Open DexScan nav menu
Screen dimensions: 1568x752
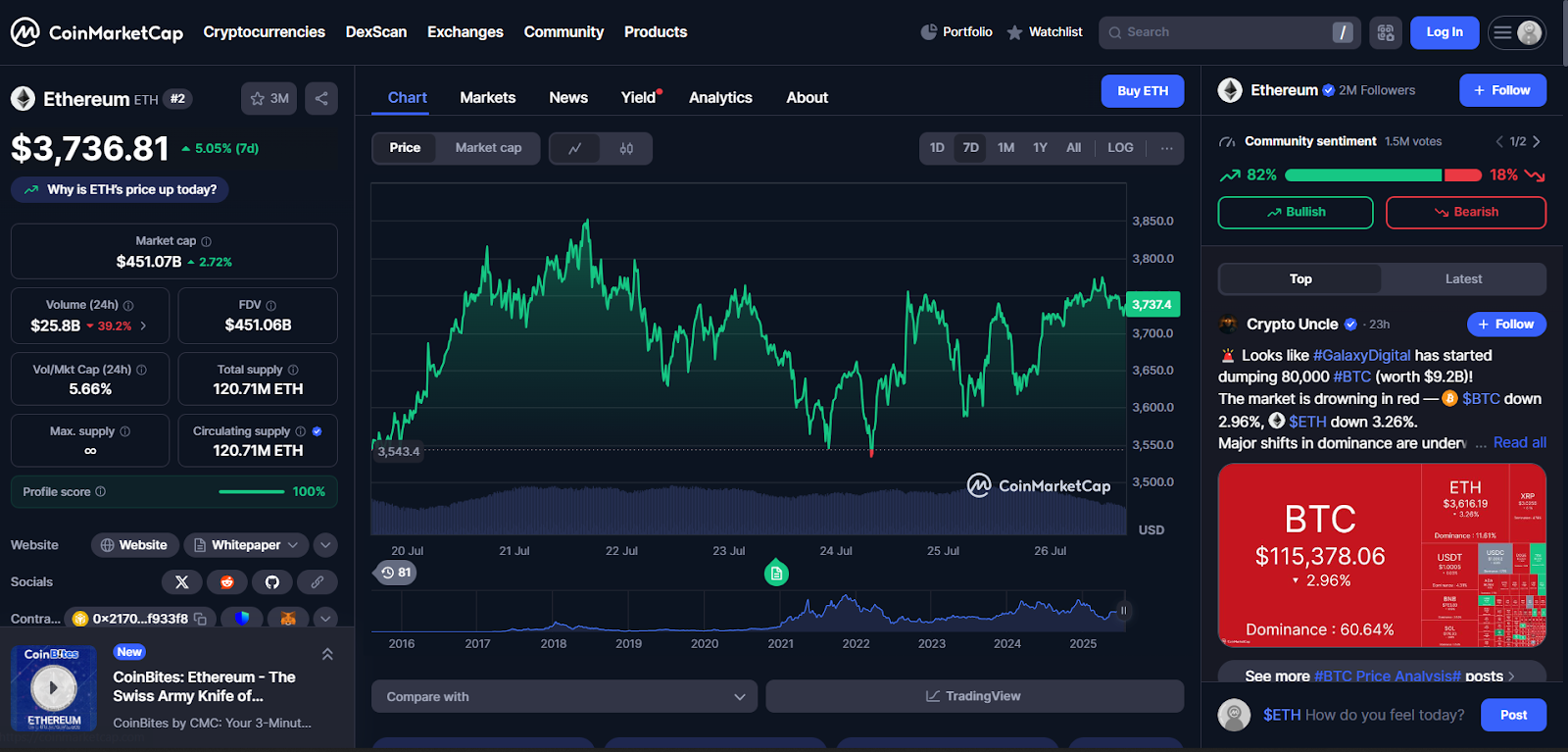[376, 32]
